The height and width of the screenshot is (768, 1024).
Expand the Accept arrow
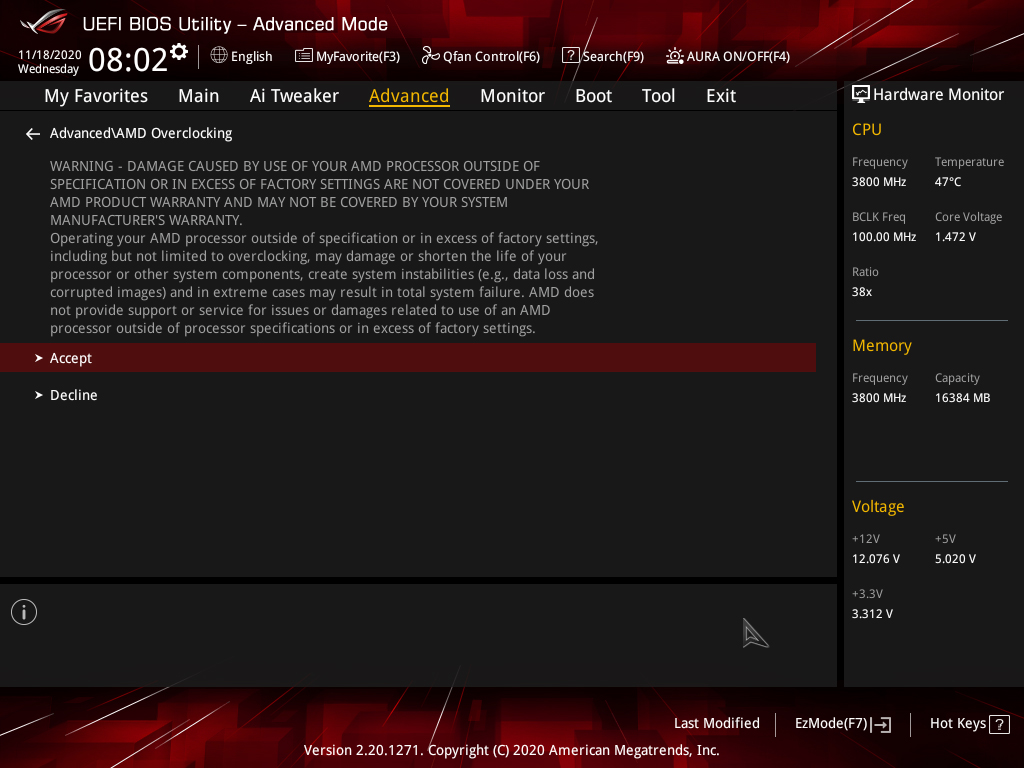(39, 358)
